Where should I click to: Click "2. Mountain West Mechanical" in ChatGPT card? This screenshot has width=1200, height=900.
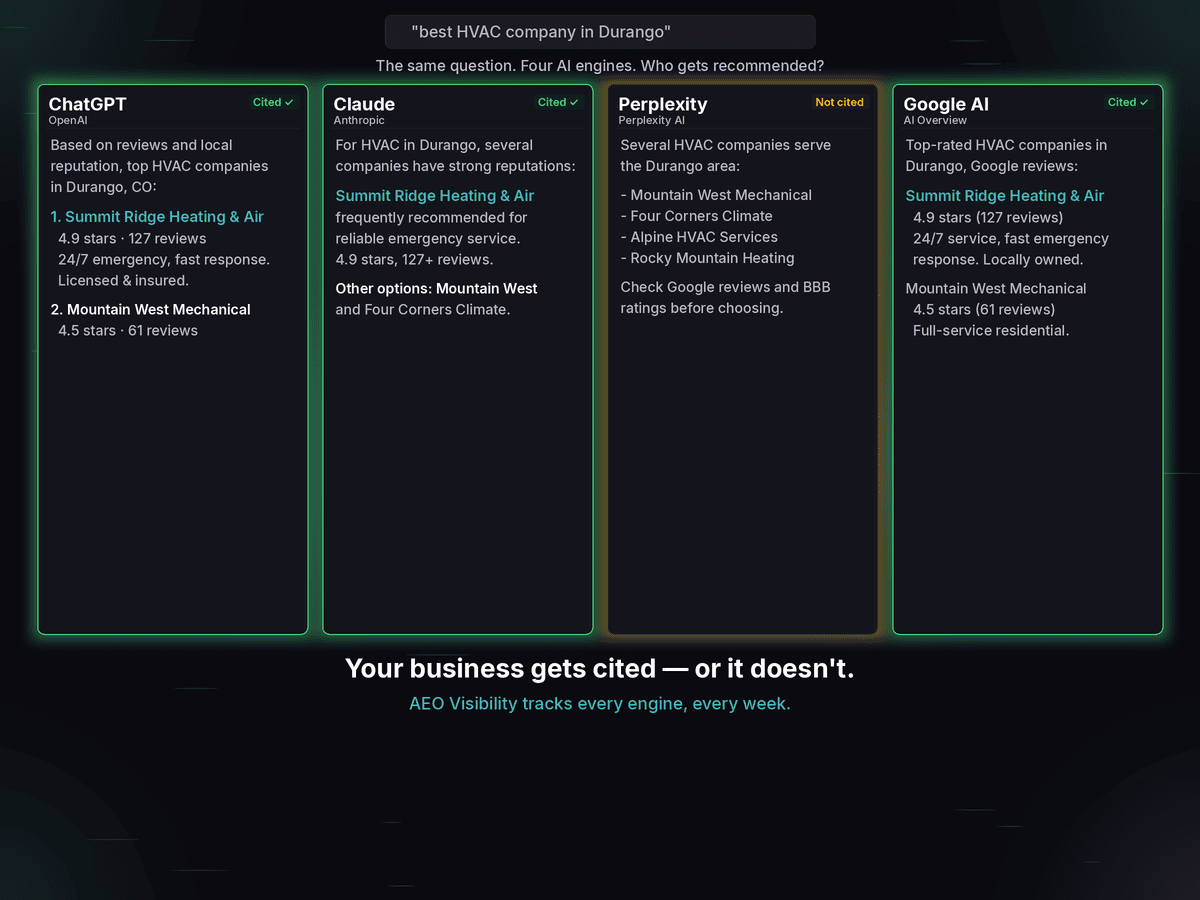[151, 310]
